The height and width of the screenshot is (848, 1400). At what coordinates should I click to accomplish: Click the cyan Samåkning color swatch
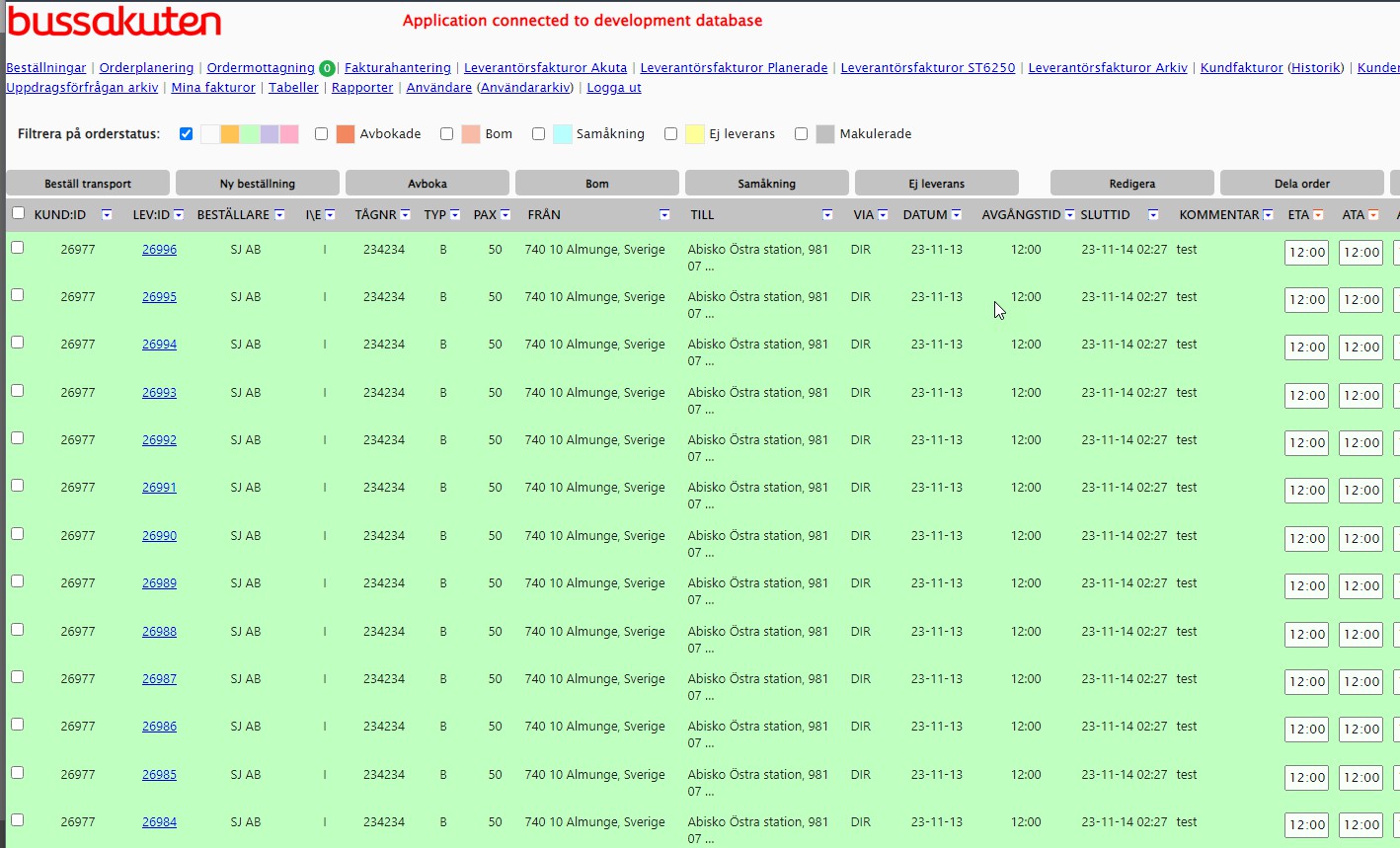click(x=562, y=134)
